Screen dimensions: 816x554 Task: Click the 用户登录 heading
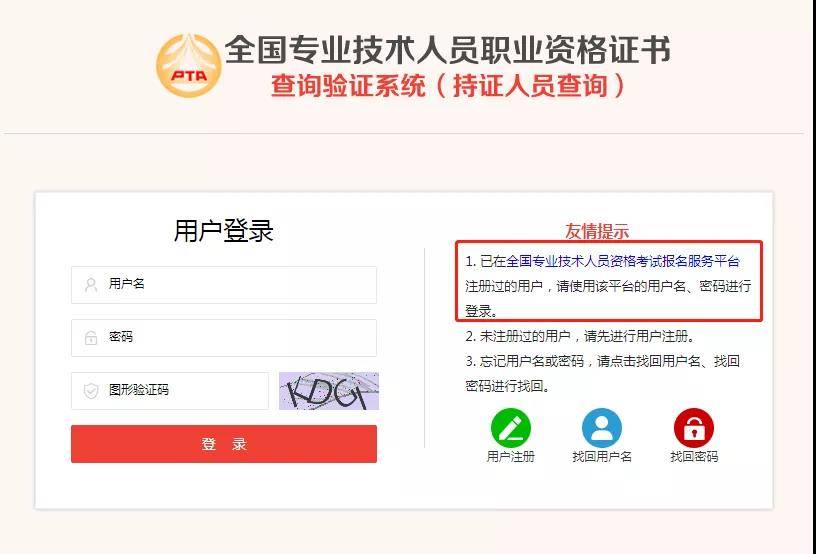point(224,230)
